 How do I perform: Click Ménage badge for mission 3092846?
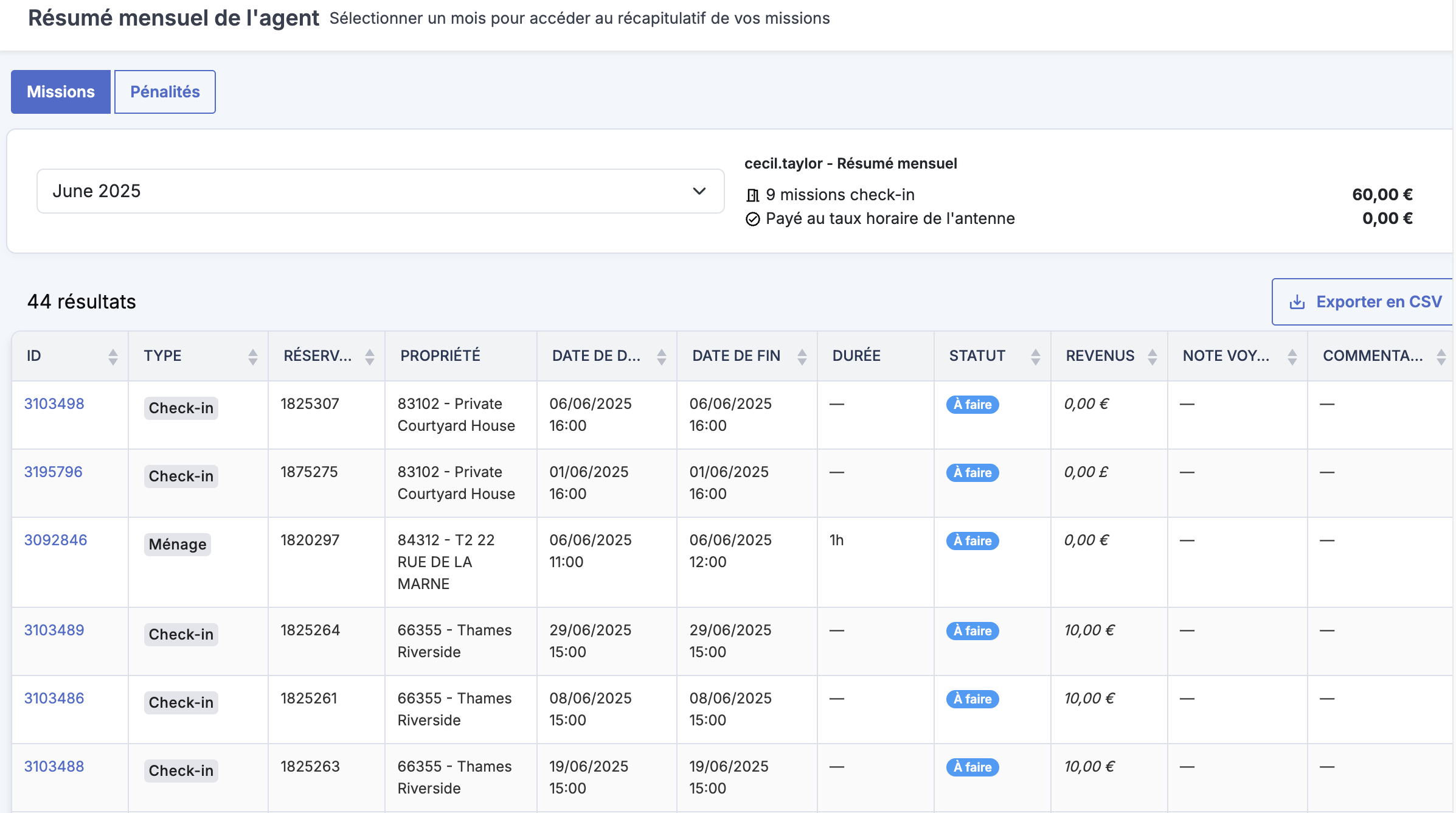tap(178, 544)
